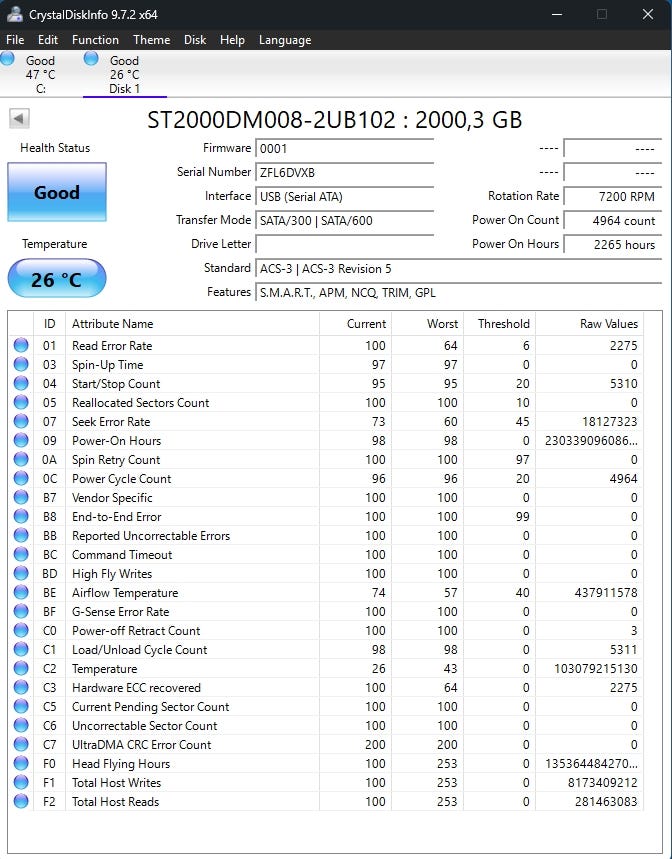Select the C: drive status indicator

coord(8,58)
